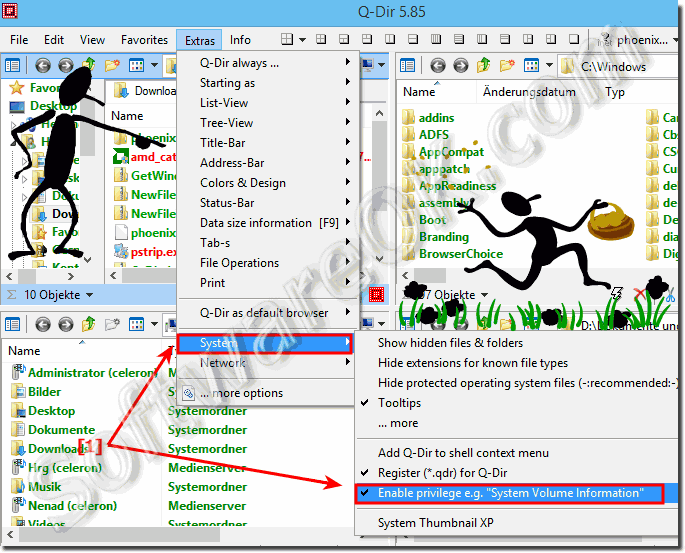
Task: Open view mode icon in C:\Windows pane
Action: click(x=531, y=66)
